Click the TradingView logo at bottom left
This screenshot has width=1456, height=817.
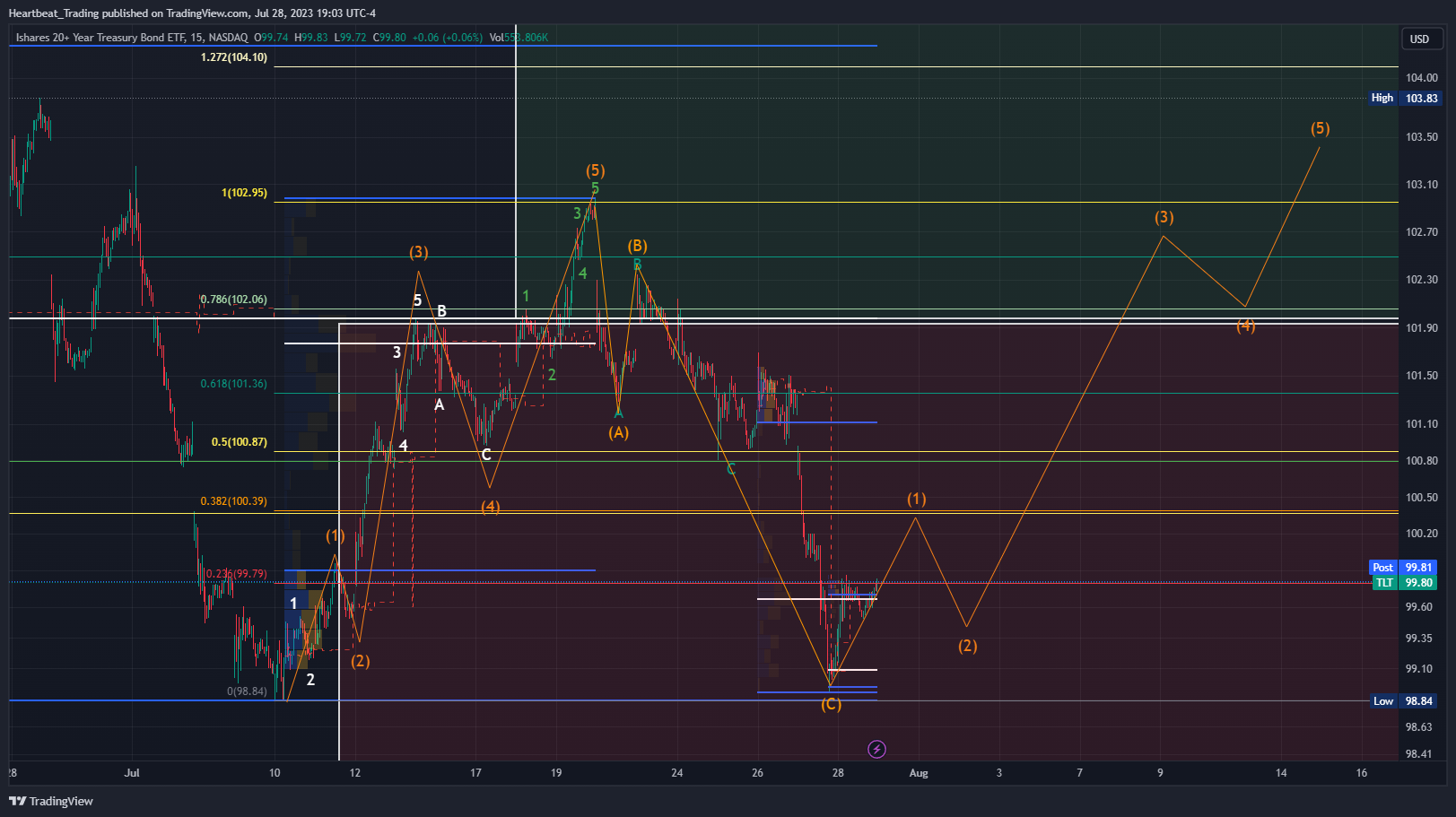click(x=51, y=801)
